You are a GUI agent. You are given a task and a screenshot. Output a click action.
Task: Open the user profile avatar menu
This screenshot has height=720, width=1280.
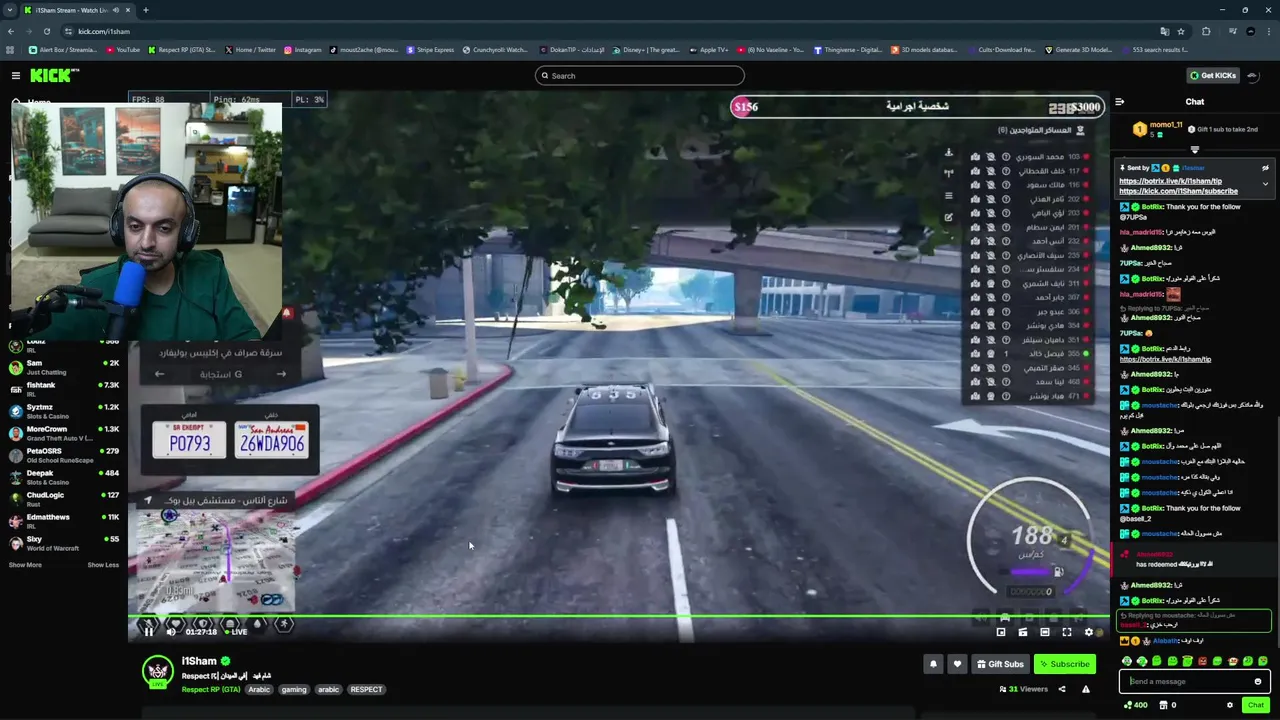[x=1252, y=76]
